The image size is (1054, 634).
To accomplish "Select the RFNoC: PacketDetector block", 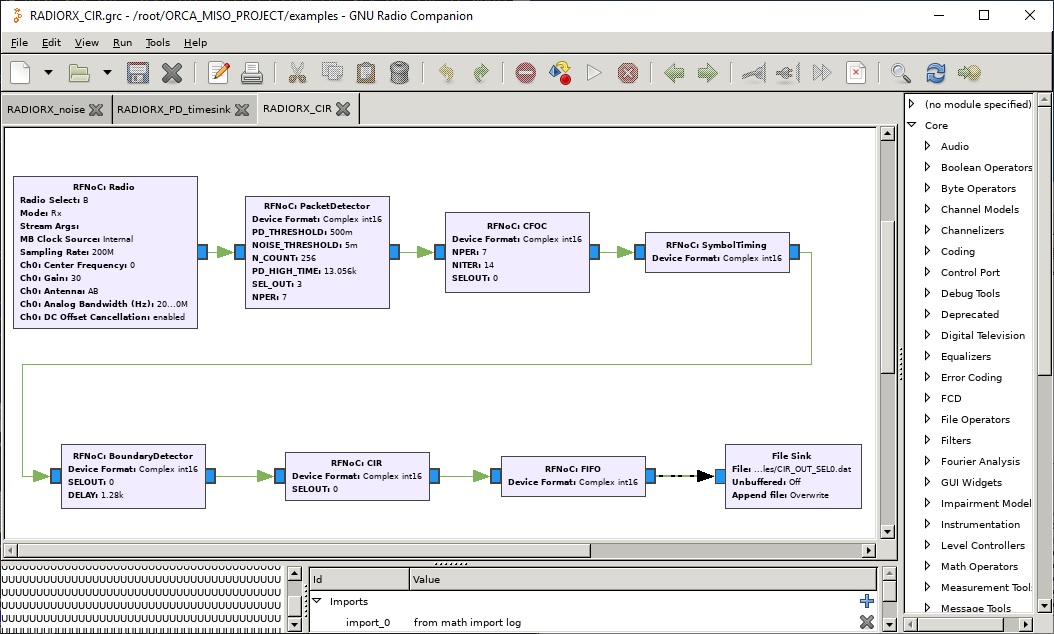I will point(317,251).
